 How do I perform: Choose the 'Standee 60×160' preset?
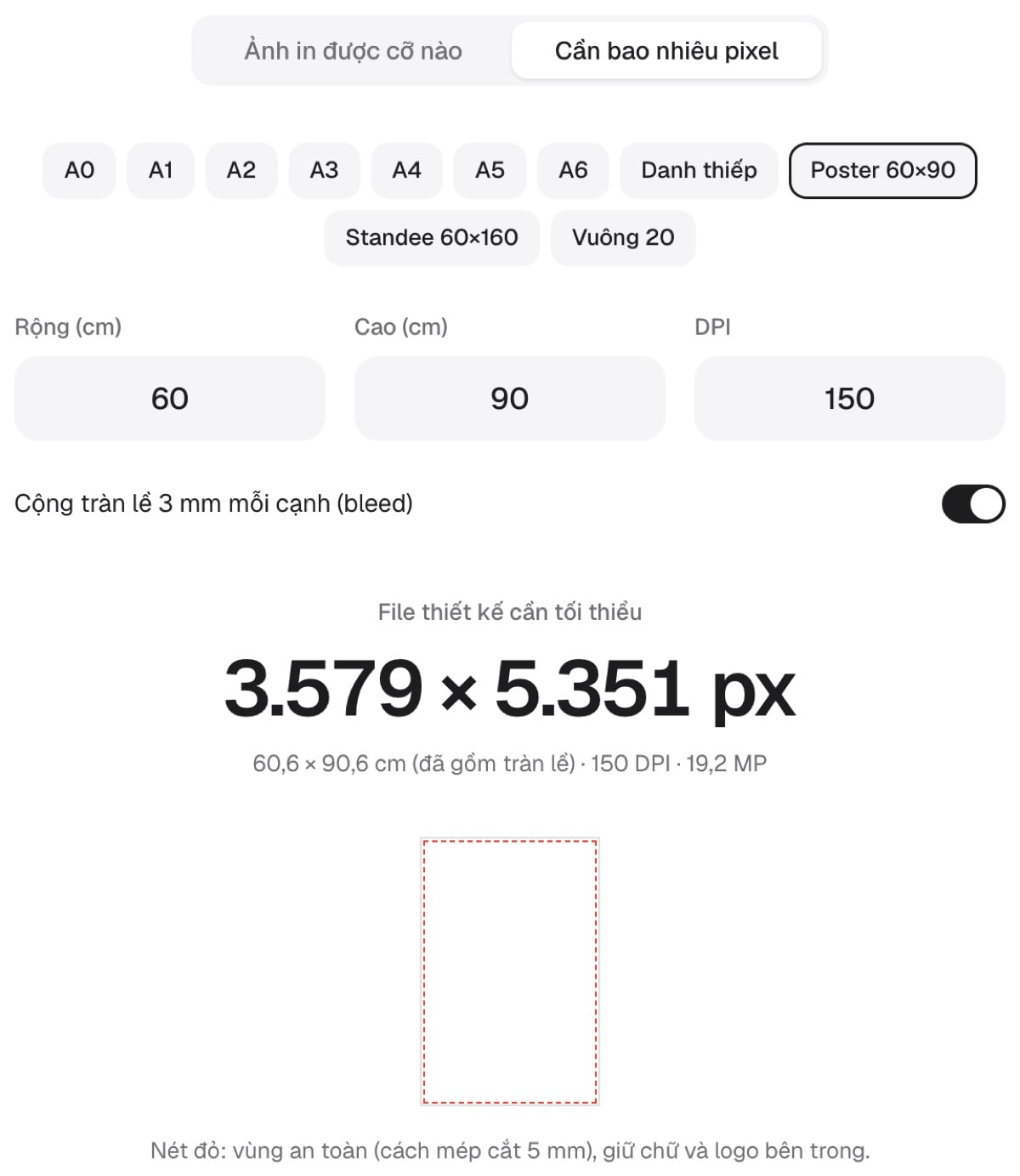[431, 237]
